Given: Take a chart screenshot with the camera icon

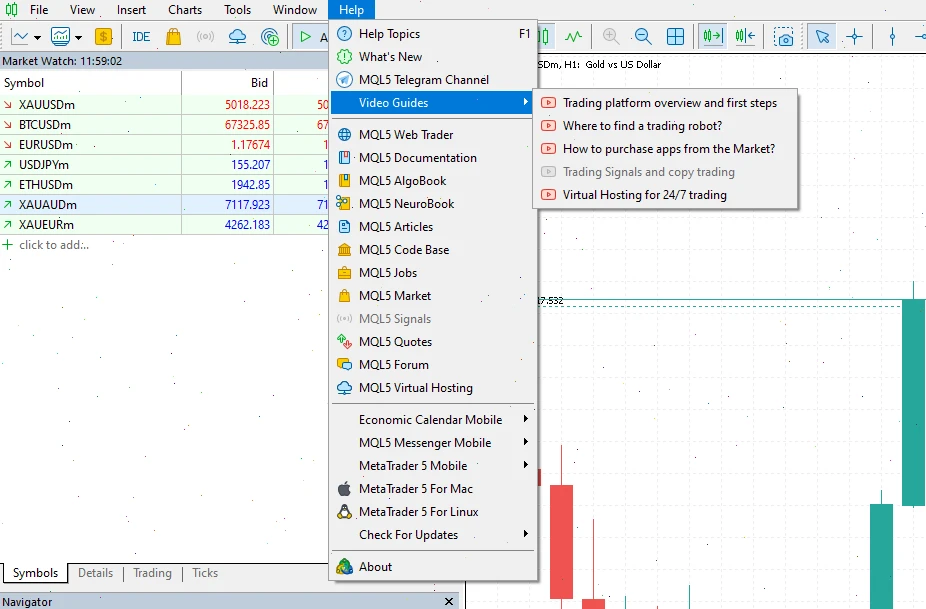Looking at the screenshot, I should click(786, 36).
